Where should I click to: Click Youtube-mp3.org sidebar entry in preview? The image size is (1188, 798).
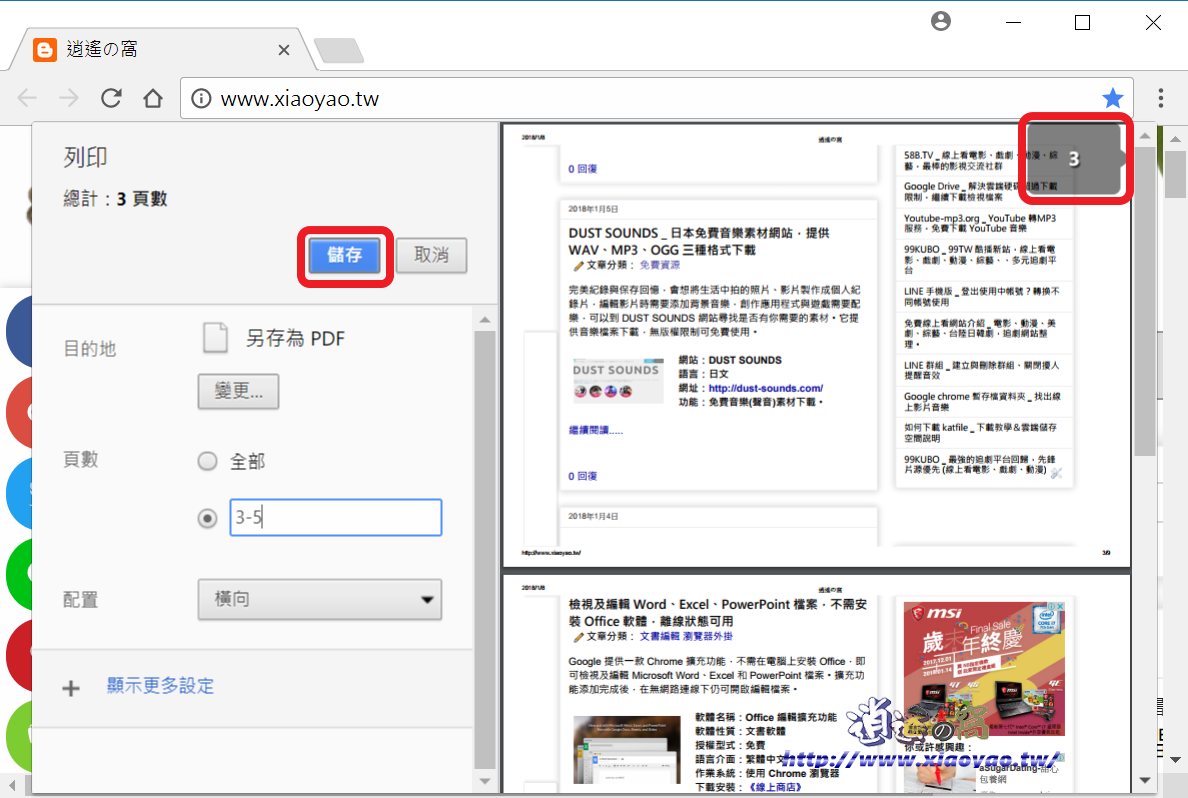(980, 223)
